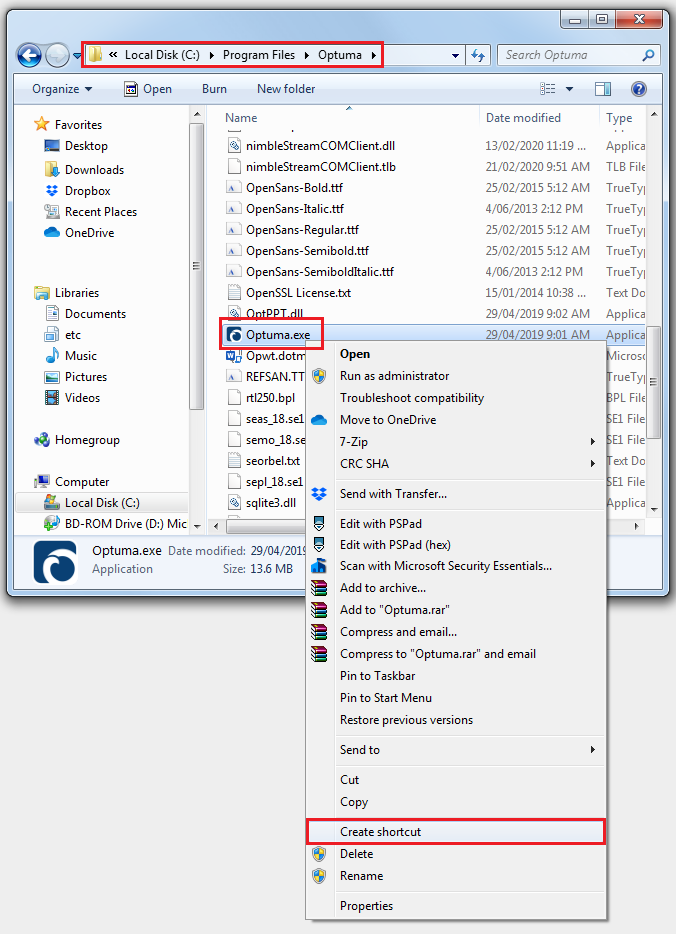Viewport: 676px width, 934px height.
Task: Click the Videos library icon
Action: (x=52, y=397)
